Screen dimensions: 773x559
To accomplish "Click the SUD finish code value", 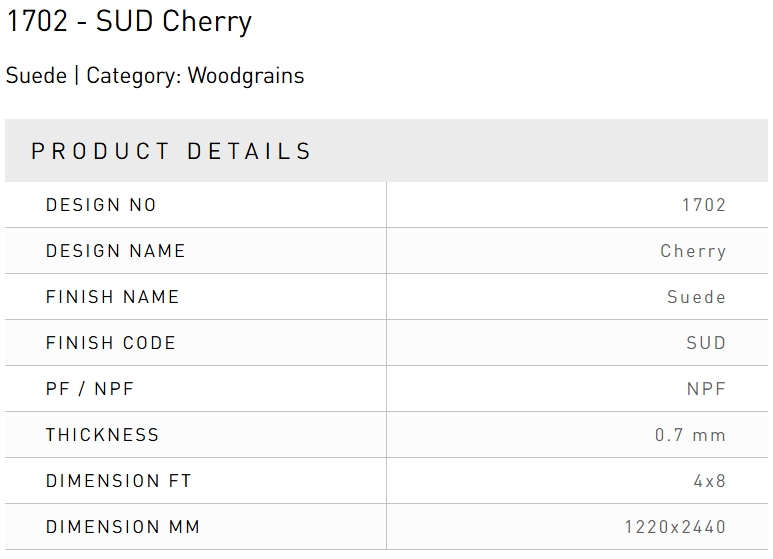I will [706, 343].
